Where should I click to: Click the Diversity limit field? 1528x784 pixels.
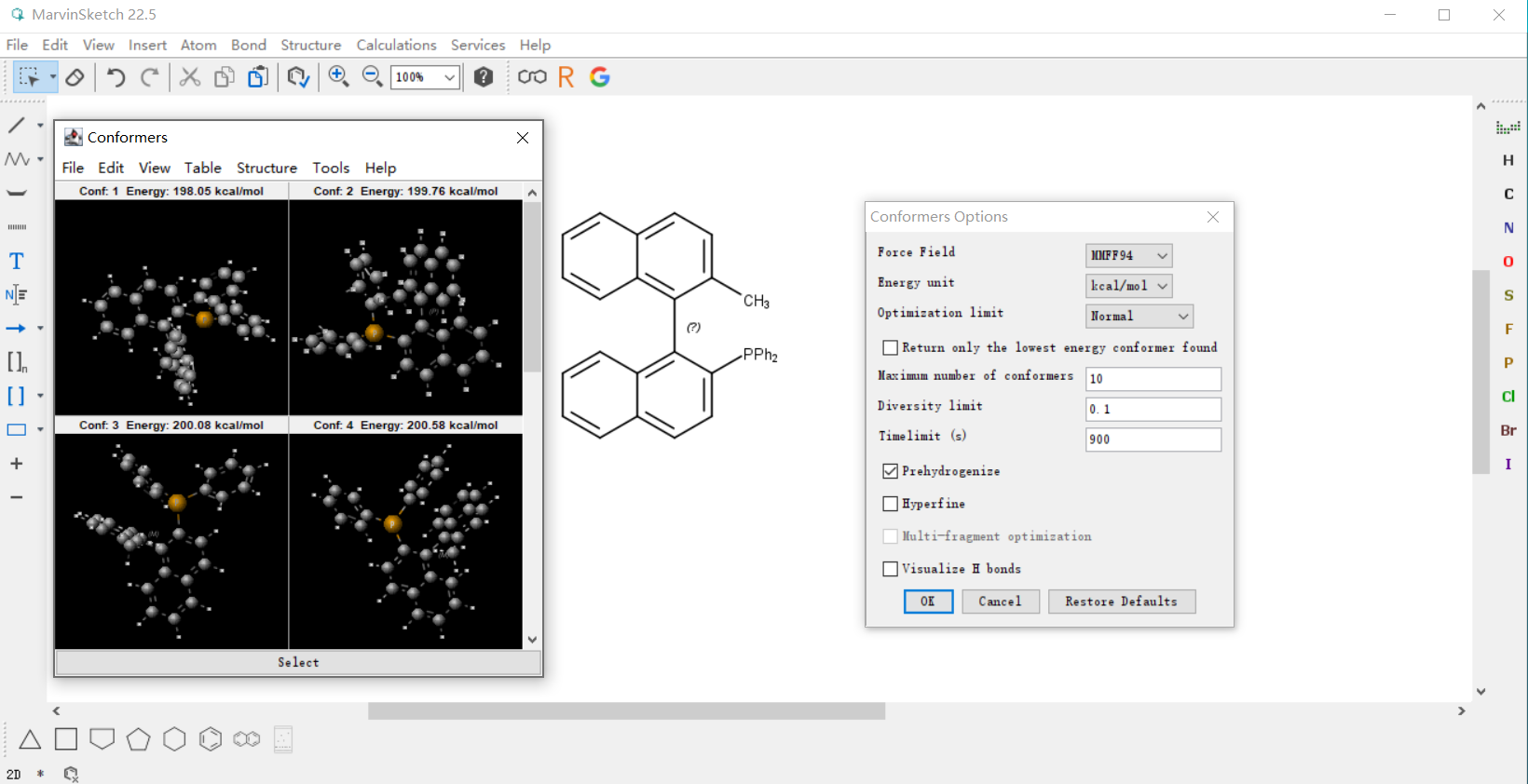pos(1153,410)
